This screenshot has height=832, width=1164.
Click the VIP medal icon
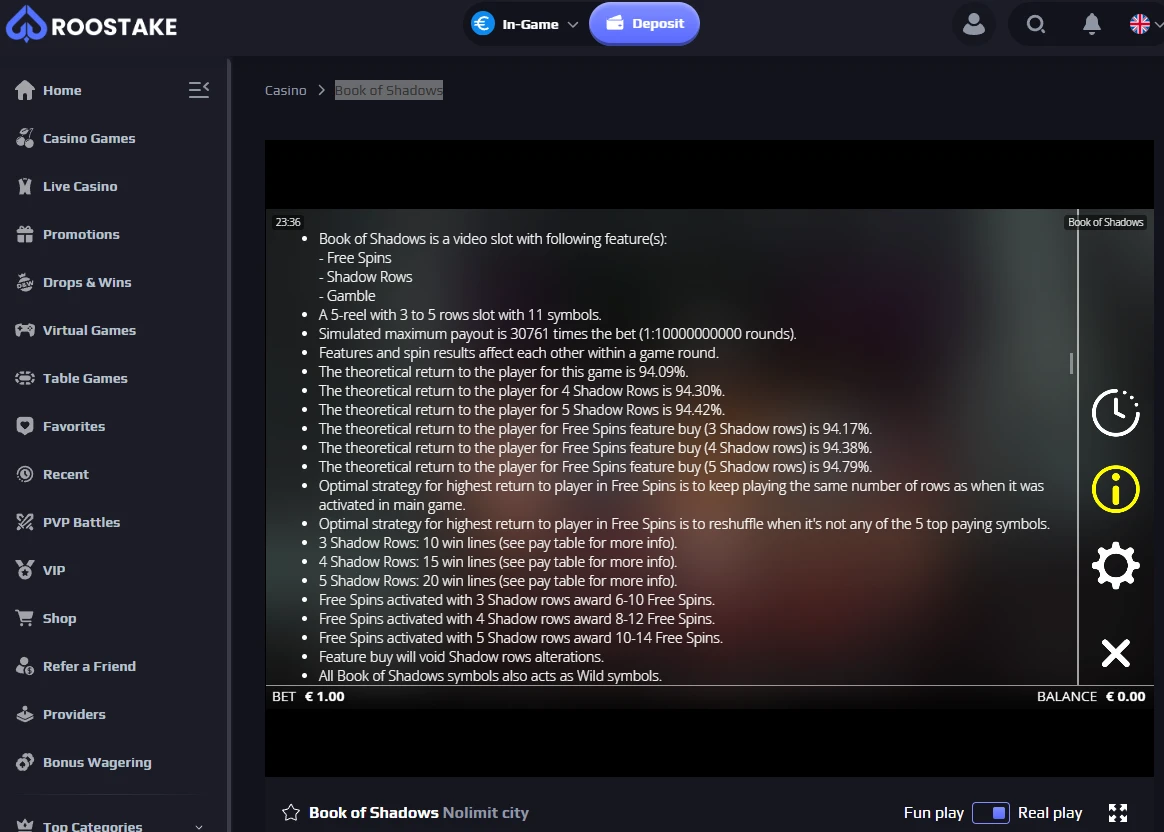[24, 570]
